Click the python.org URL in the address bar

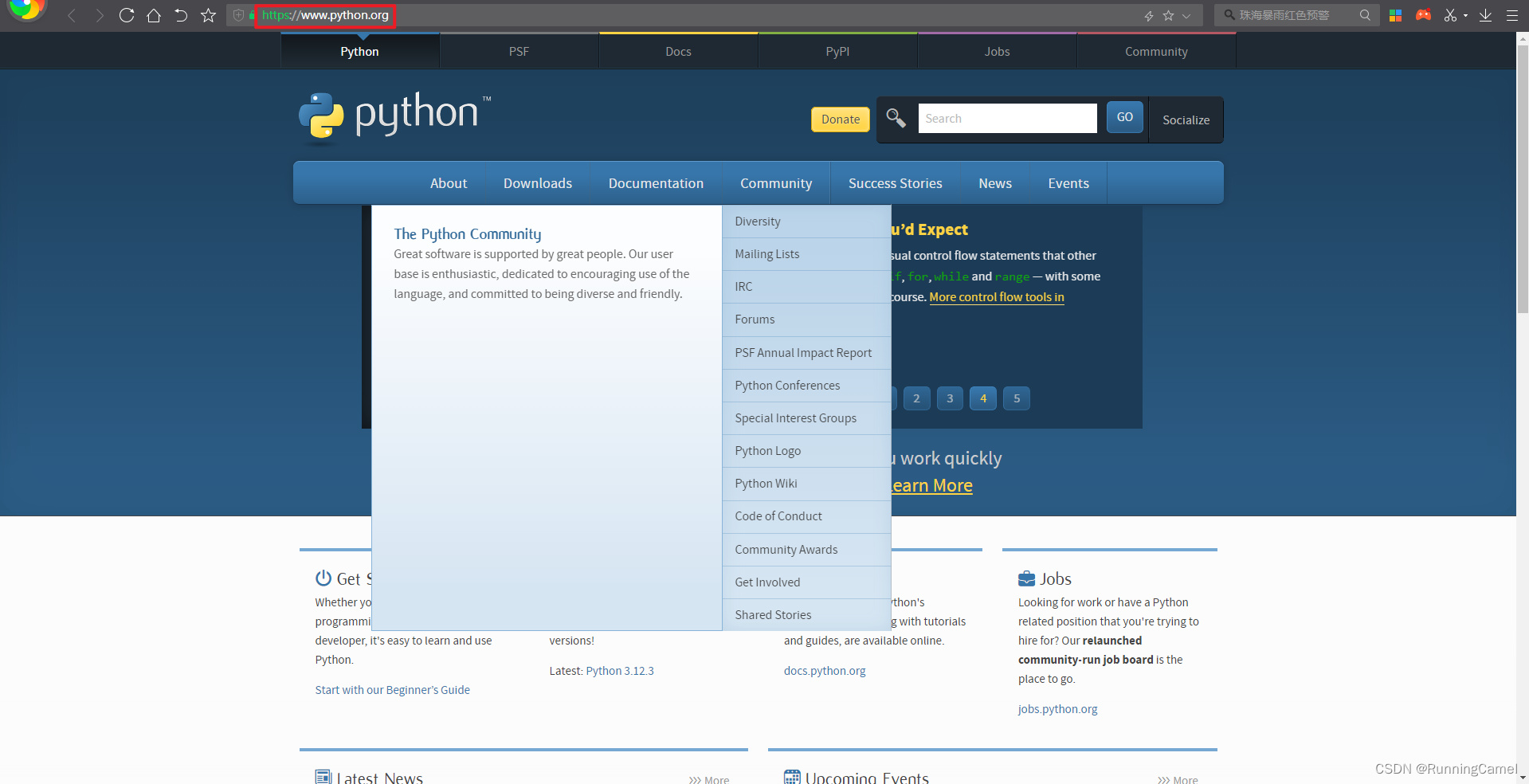pos(325,15)
